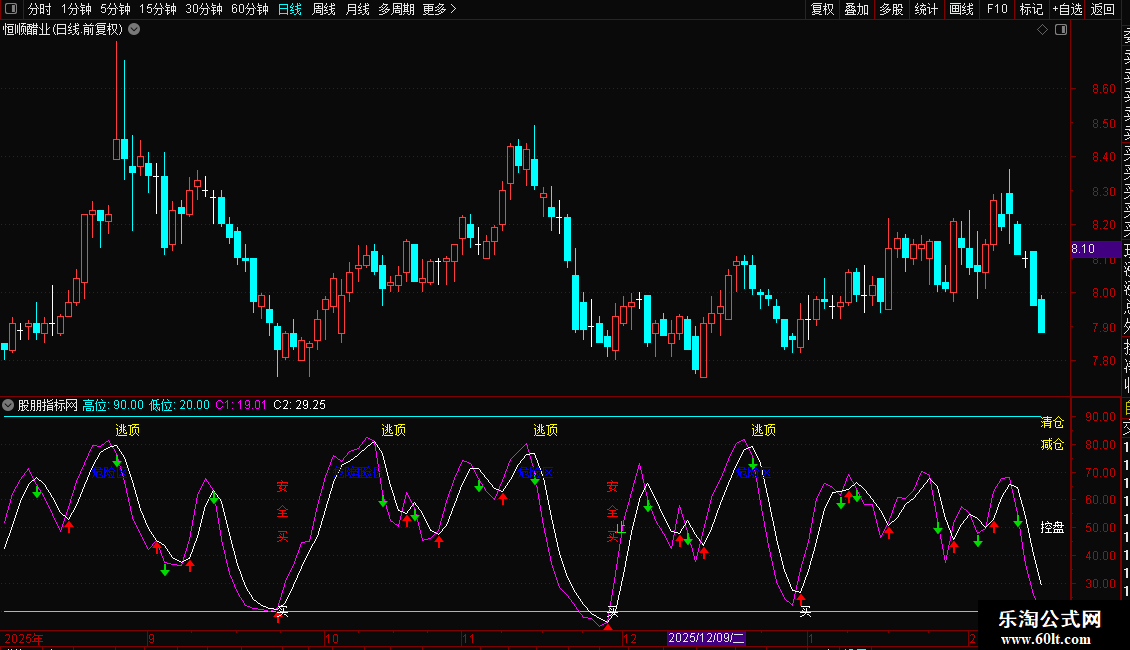Click the 高位: 90.00 indicator value

tap(113, 405)
